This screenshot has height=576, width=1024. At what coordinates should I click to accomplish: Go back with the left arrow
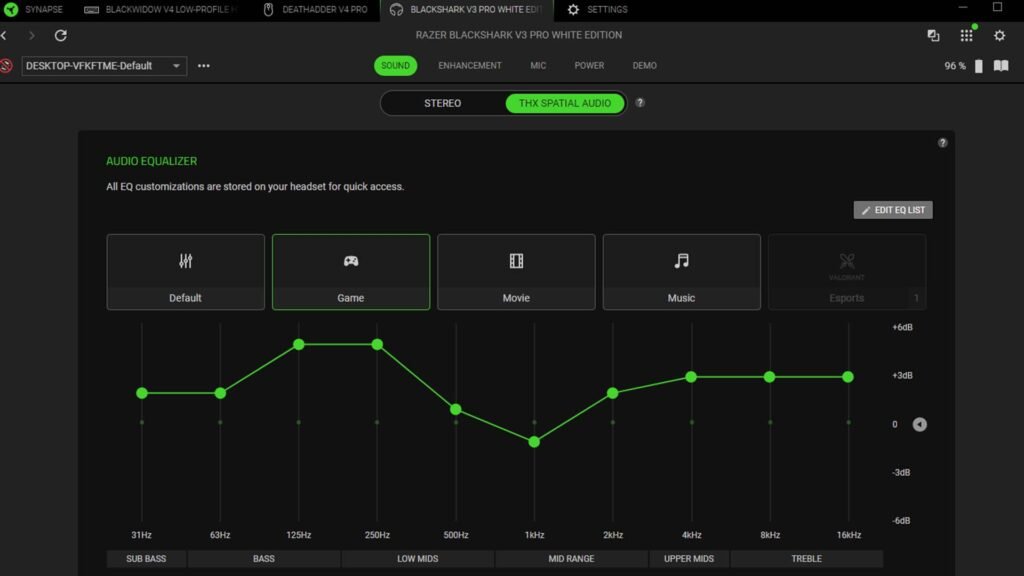click(5, 35)
